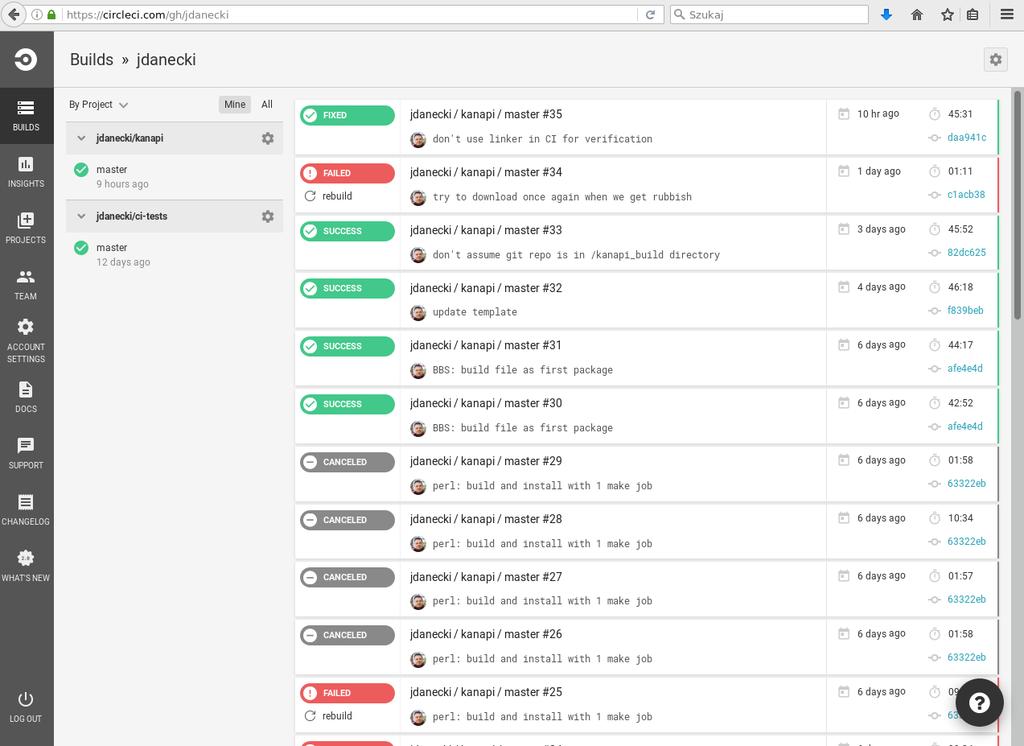Viewport: 1024px width, 746px height.
Task: Open commit c1acb38 link
Action: pyautogui.click(x=966, y=195)
